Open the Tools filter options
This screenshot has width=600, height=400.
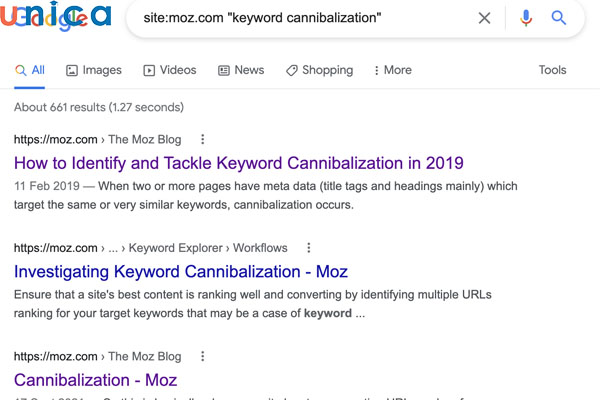click(552, 70)
